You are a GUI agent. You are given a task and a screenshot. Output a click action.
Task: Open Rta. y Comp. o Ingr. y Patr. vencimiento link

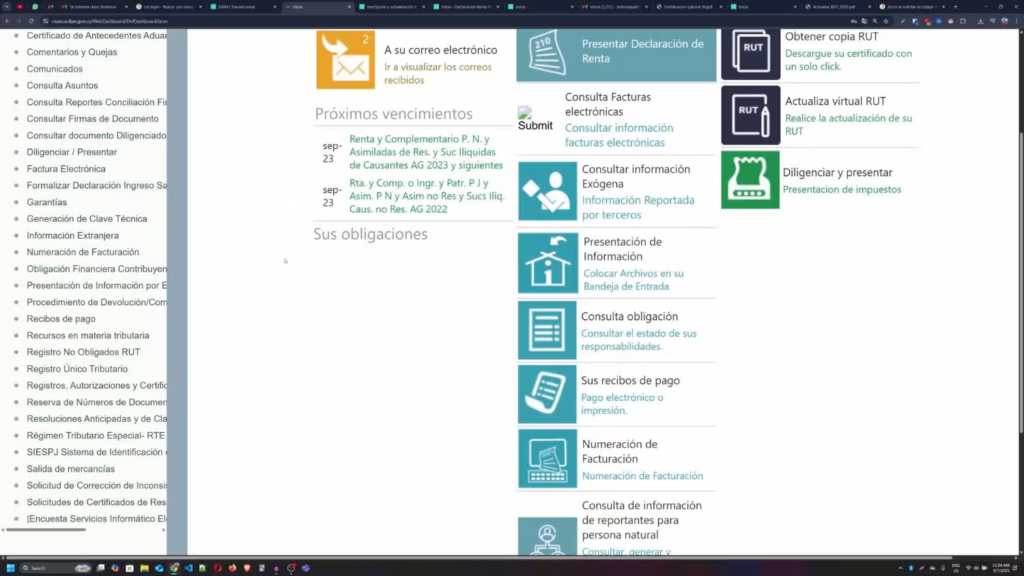click(426, 196)
